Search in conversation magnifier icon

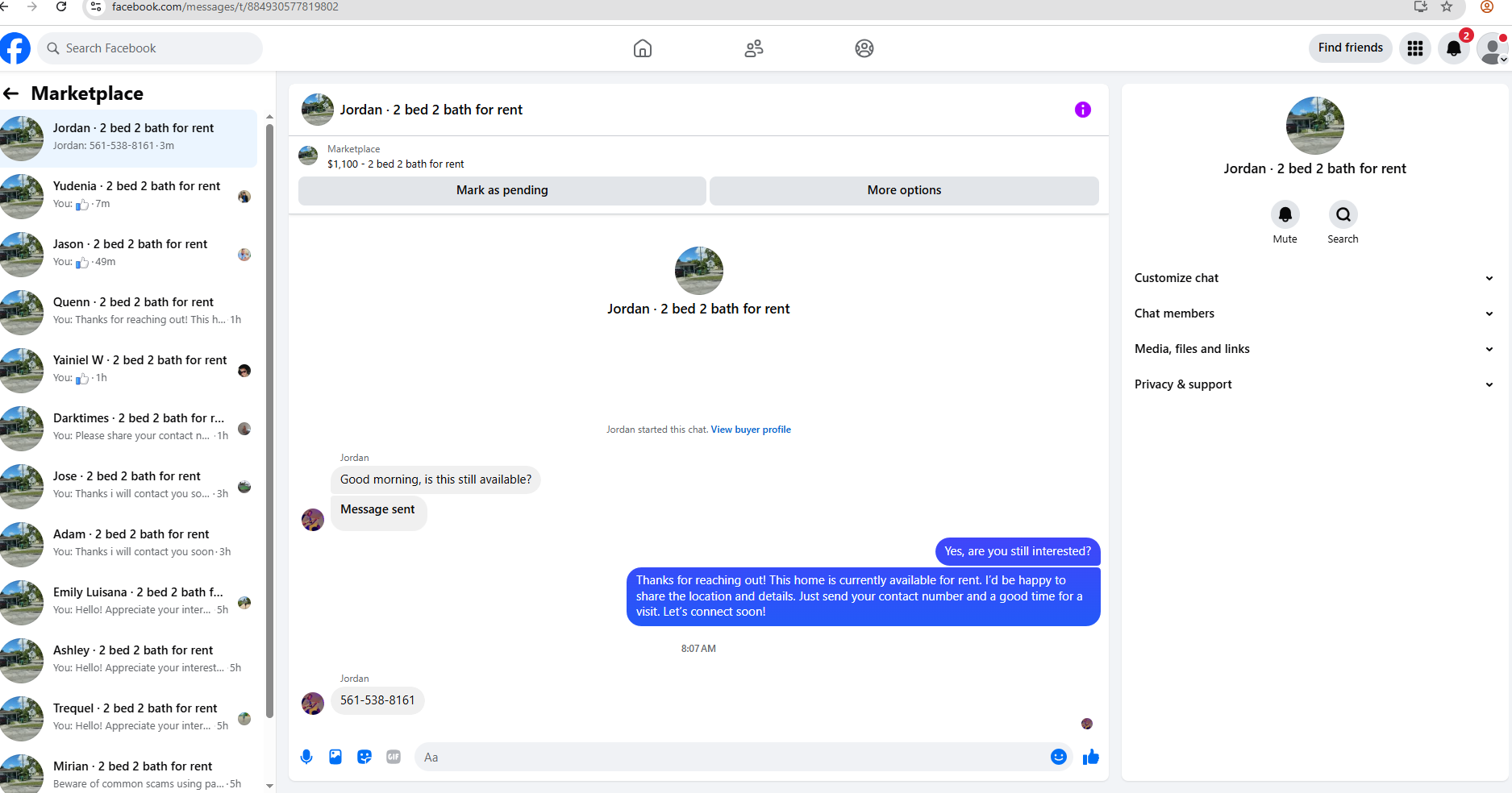coord(1343,214)
